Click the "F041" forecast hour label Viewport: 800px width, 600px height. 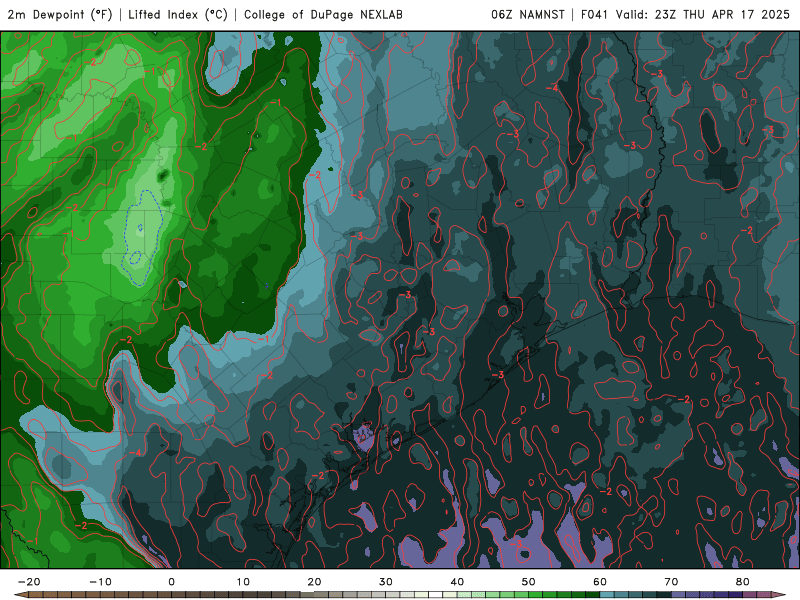(x=594, y=14)
